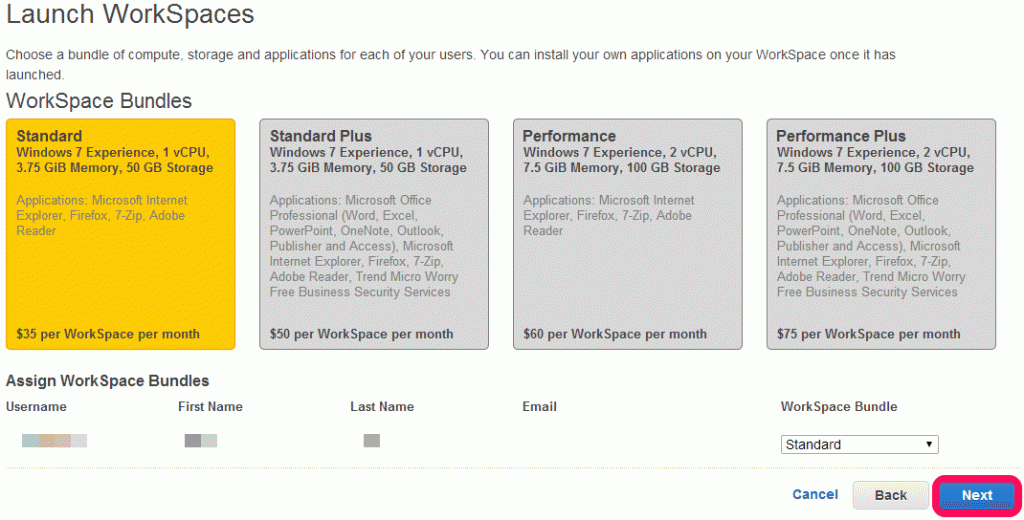The height and width of the screenshot is (520, 1024).
Task: Click the $60 per WorkSpace price
Action: [x=615, y=334]
